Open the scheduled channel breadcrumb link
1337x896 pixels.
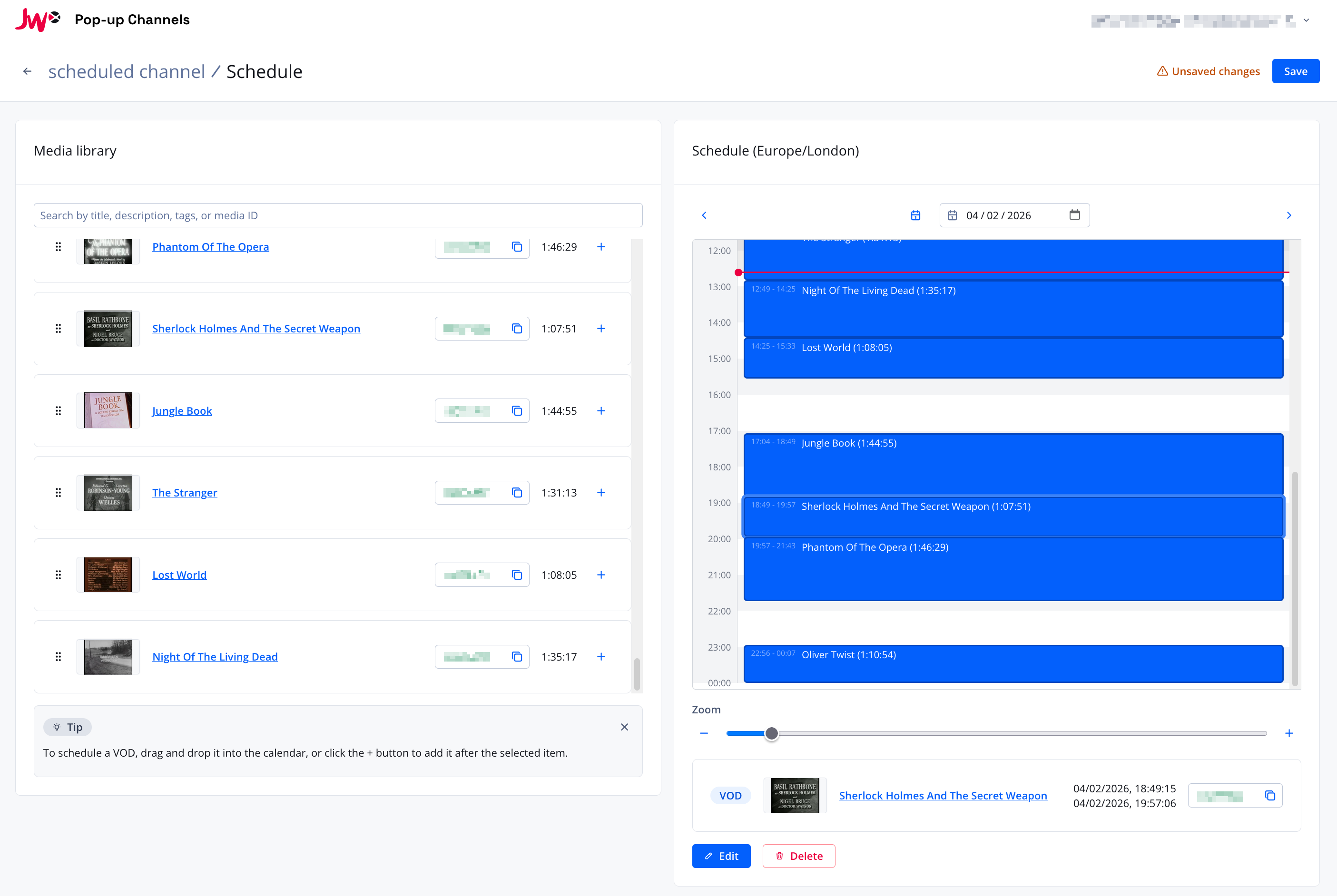tap(127, 71)
